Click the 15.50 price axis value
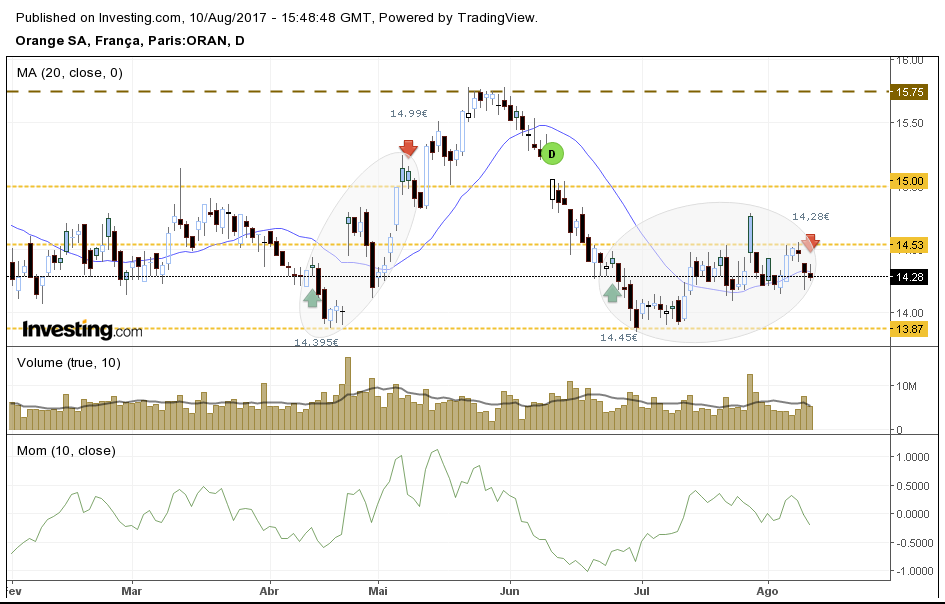This screenshot has width=945, height=604. [909, 123]
